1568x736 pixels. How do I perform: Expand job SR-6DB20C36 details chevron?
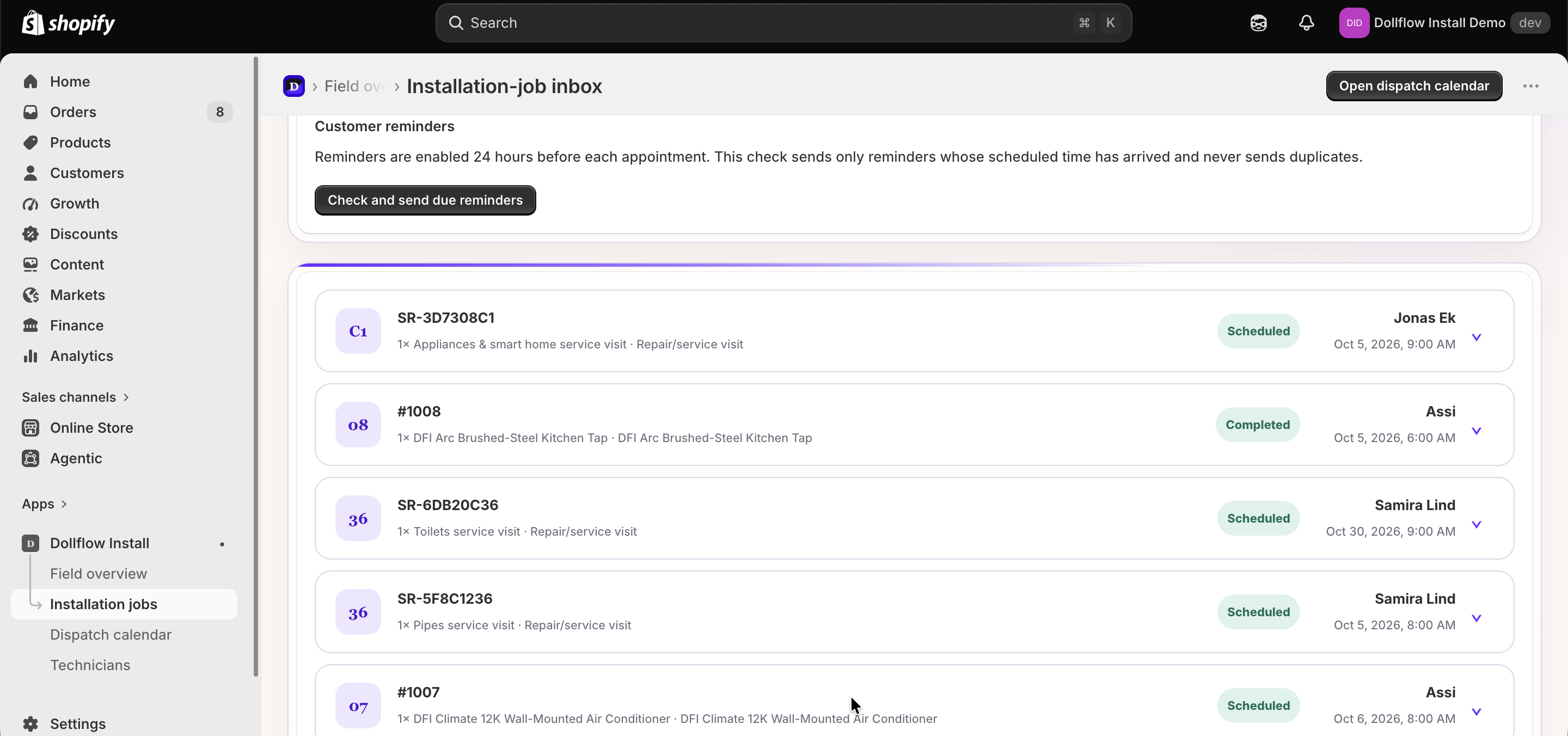pyautogui.click(x=1477, y=524)
